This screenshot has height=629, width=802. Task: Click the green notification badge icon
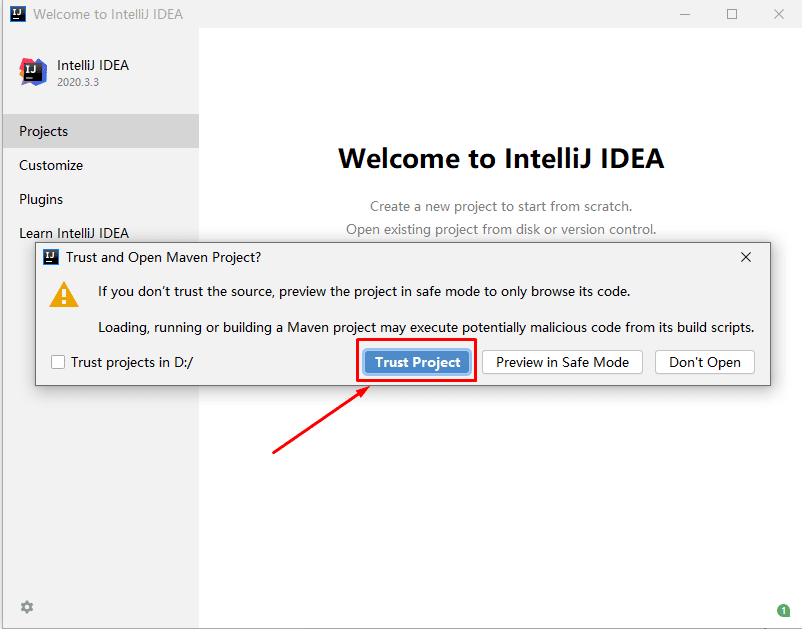point(783,610)
